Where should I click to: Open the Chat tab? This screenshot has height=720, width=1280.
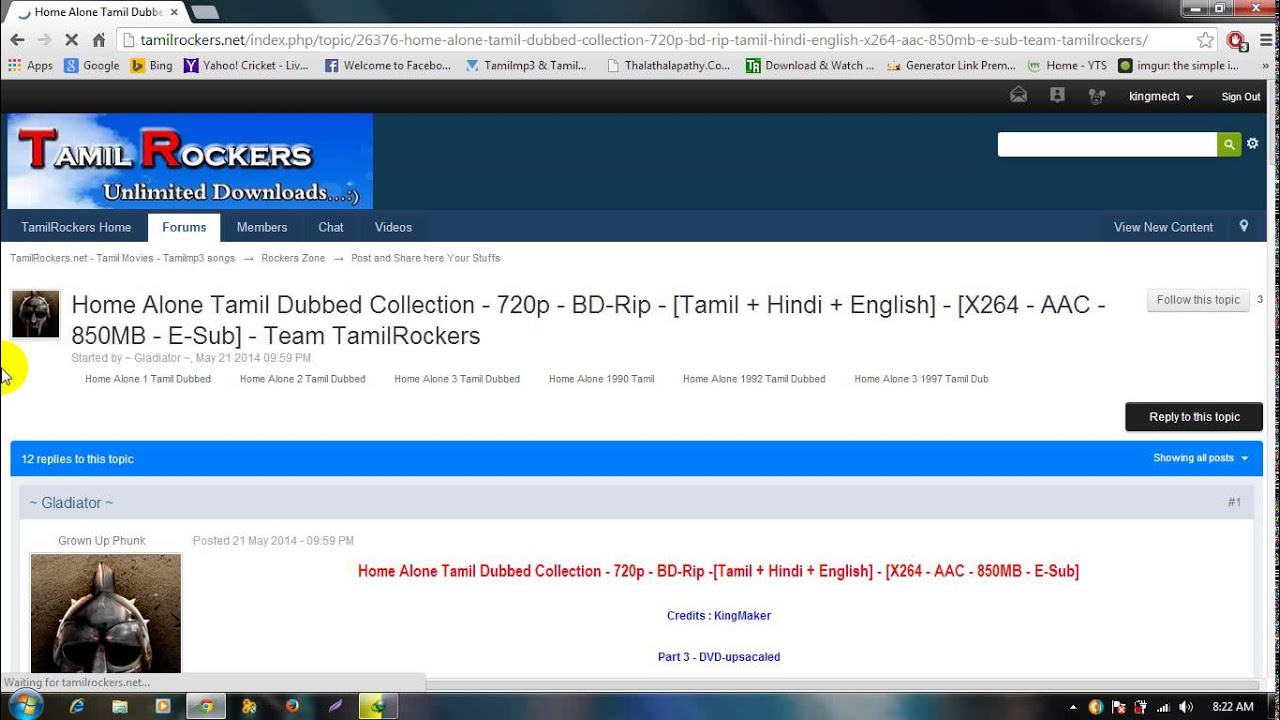coord(331,227)
